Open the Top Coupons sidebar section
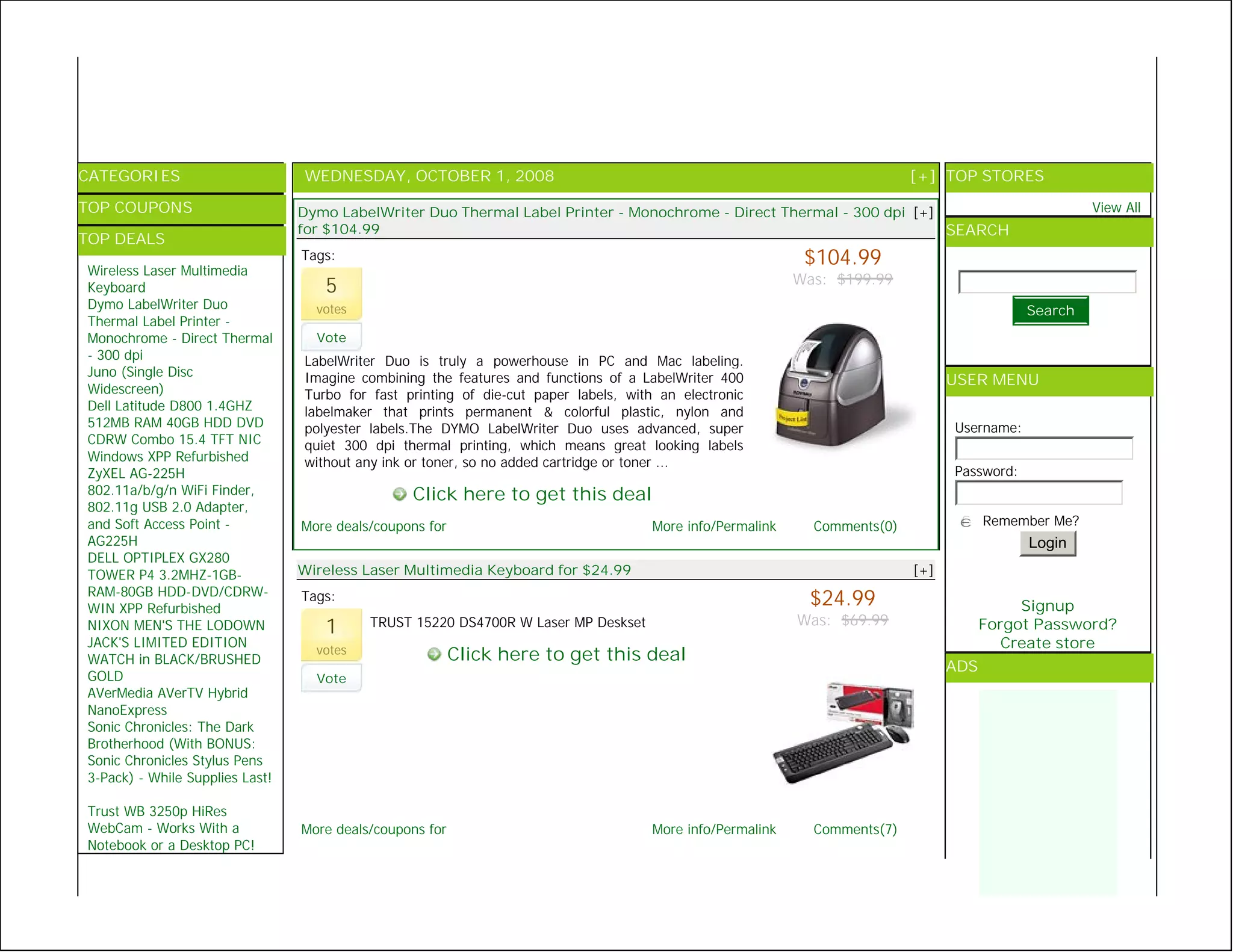This screenshot has height=952, width=1233. 135,208
